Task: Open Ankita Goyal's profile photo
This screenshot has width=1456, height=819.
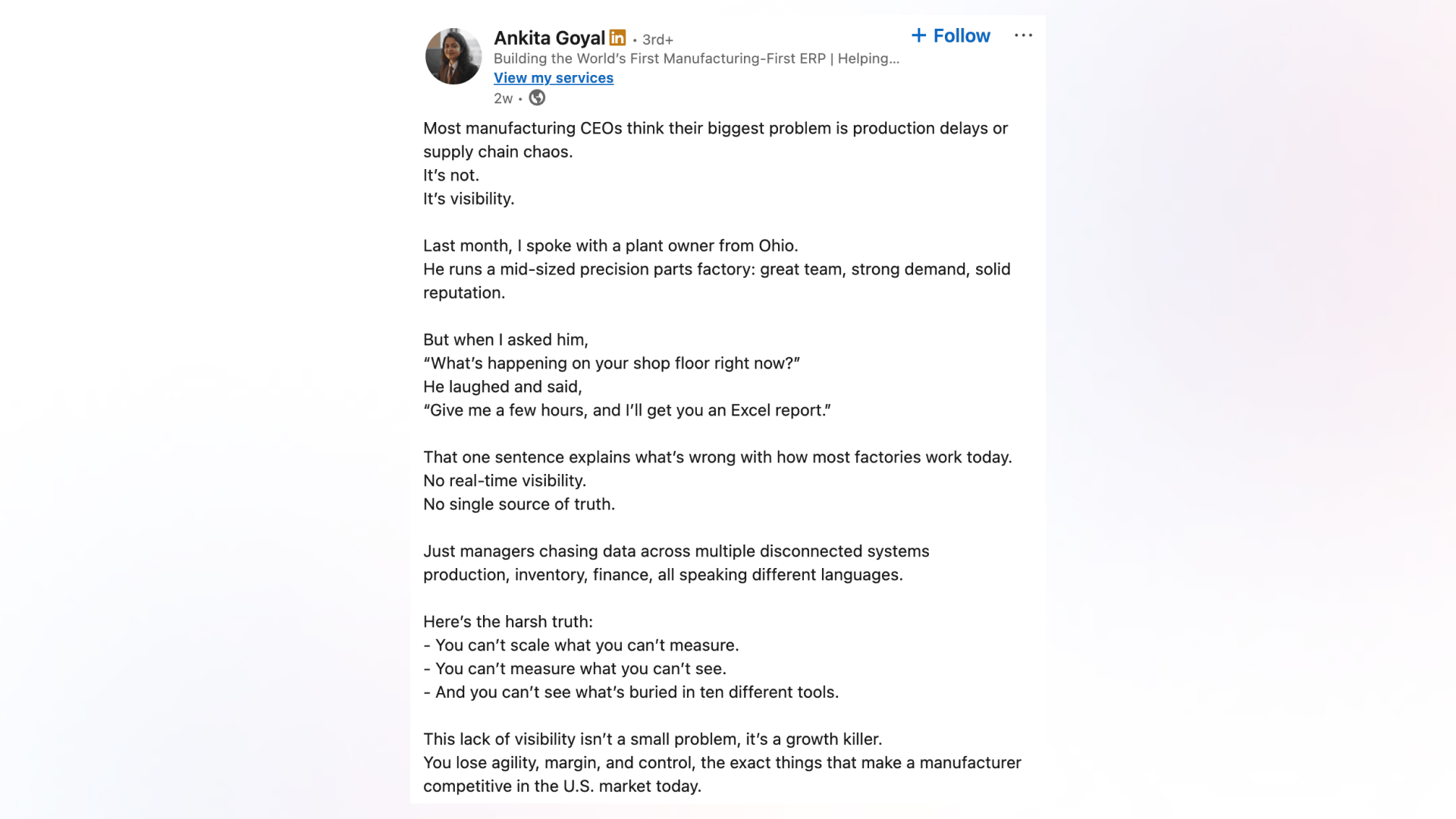Action: click(x=453, y=56)
